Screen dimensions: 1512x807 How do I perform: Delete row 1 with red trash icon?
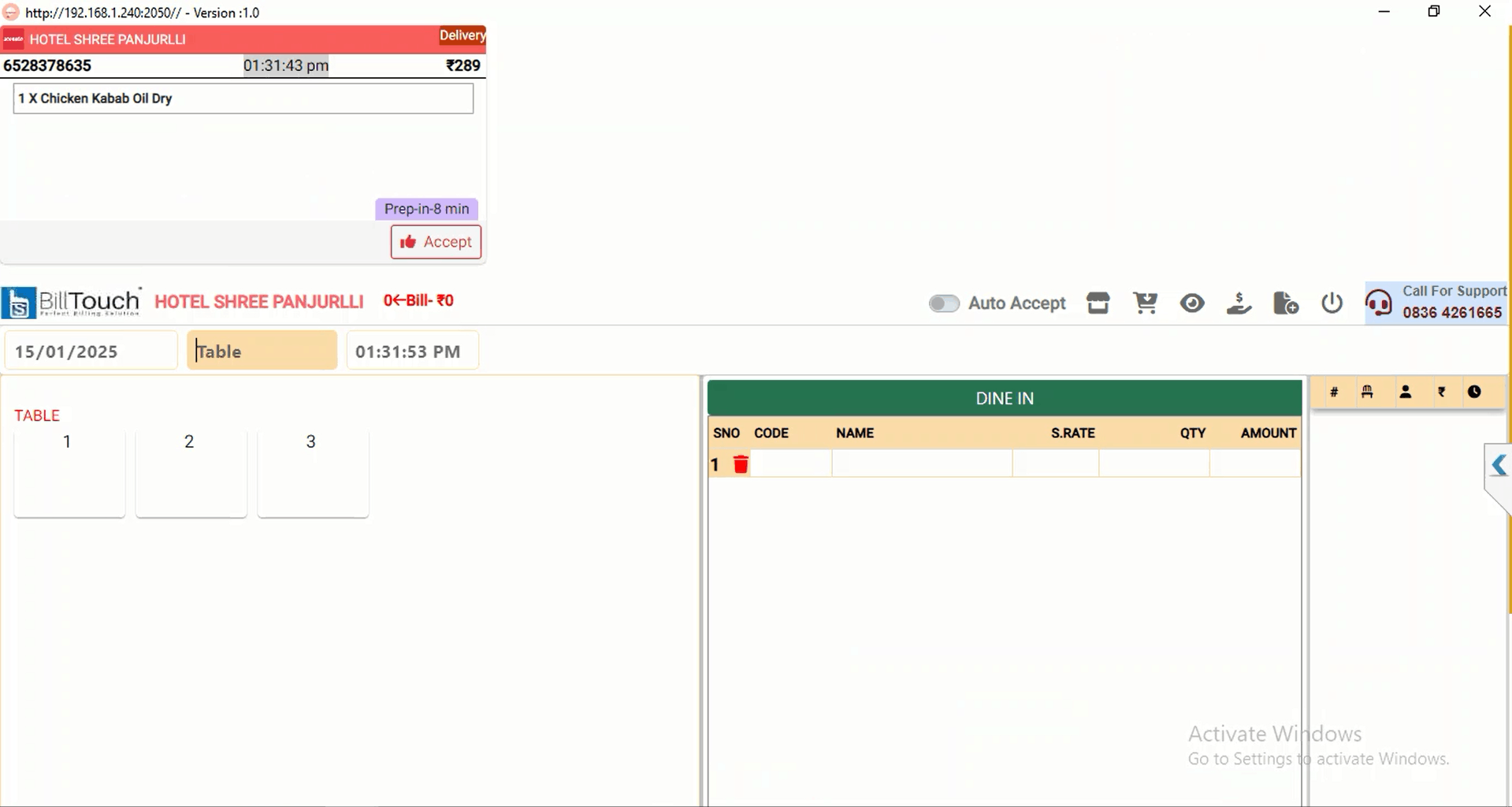[x=741, y=465]
